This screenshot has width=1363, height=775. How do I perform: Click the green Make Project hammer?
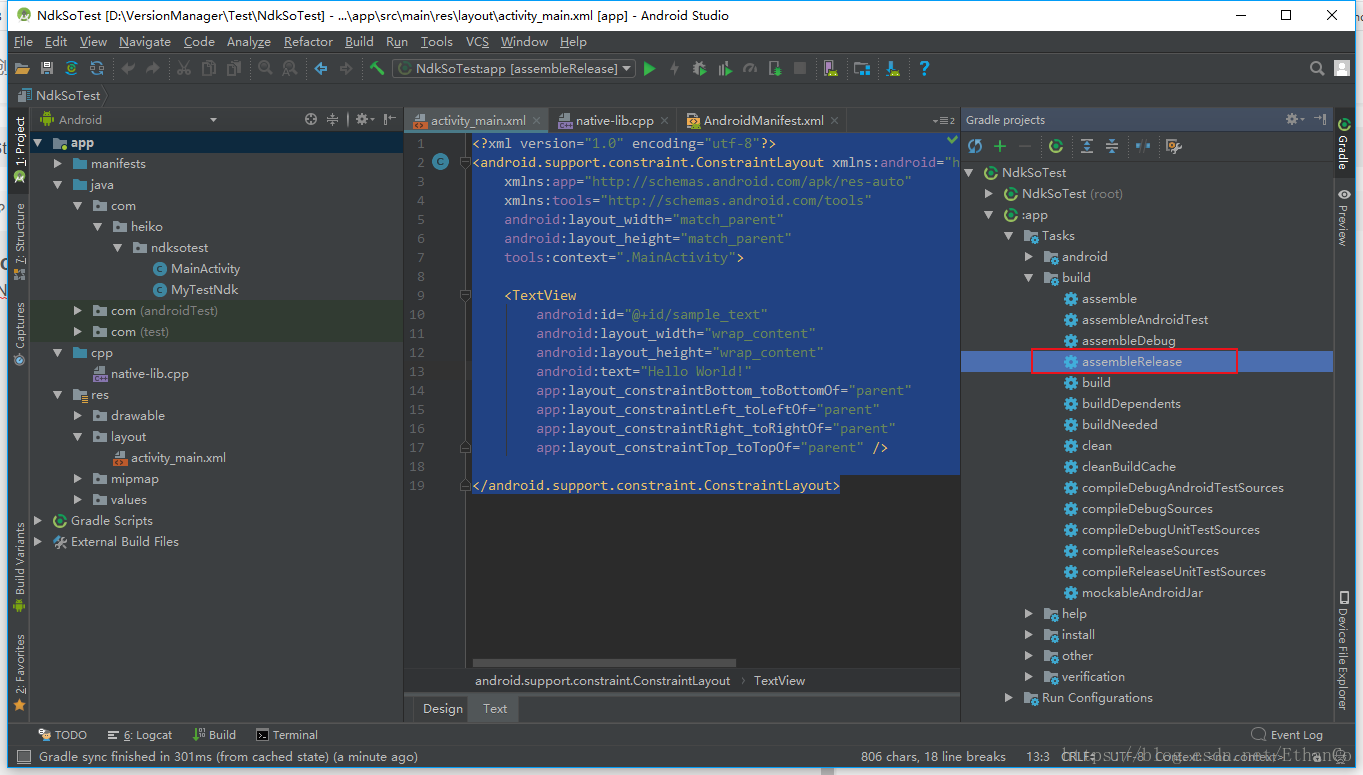pos(377,68)
